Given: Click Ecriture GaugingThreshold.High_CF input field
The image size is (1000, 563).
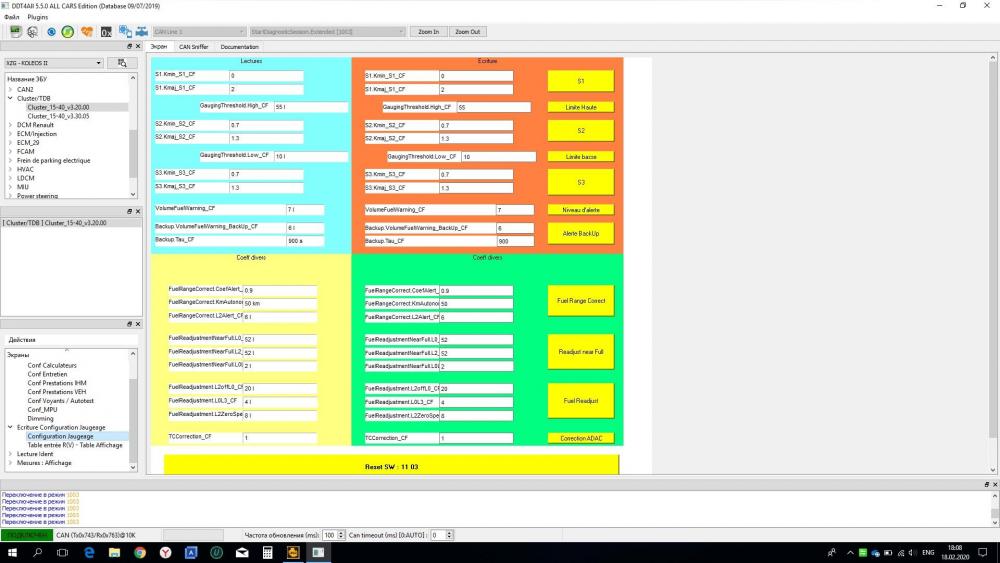Looking at the screenshot, I should pyautogui.click(x=494, y=107).
